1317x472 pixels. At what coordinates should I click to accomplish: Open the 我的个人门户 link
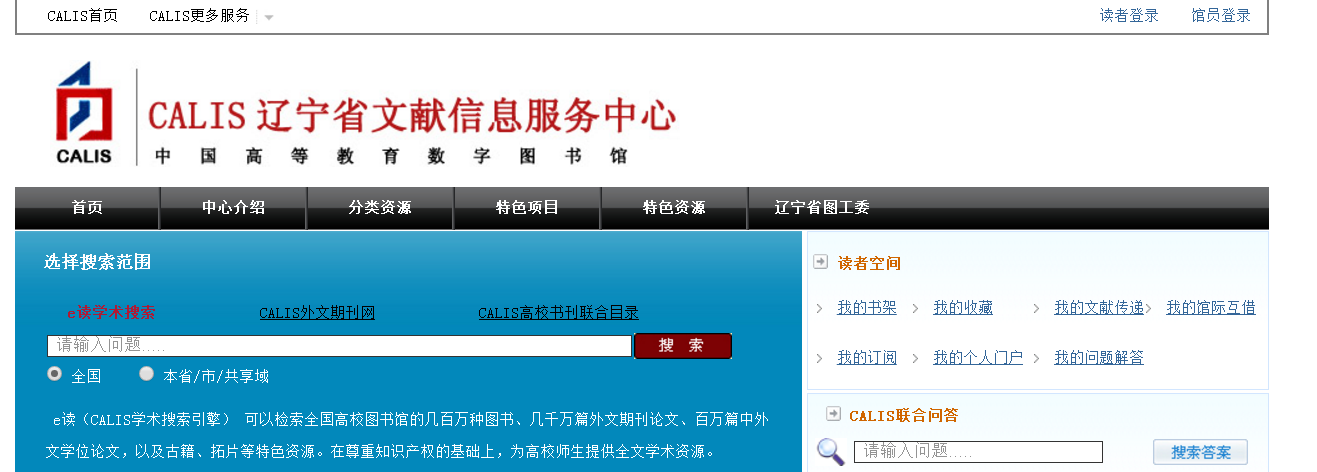pos(978,358)
